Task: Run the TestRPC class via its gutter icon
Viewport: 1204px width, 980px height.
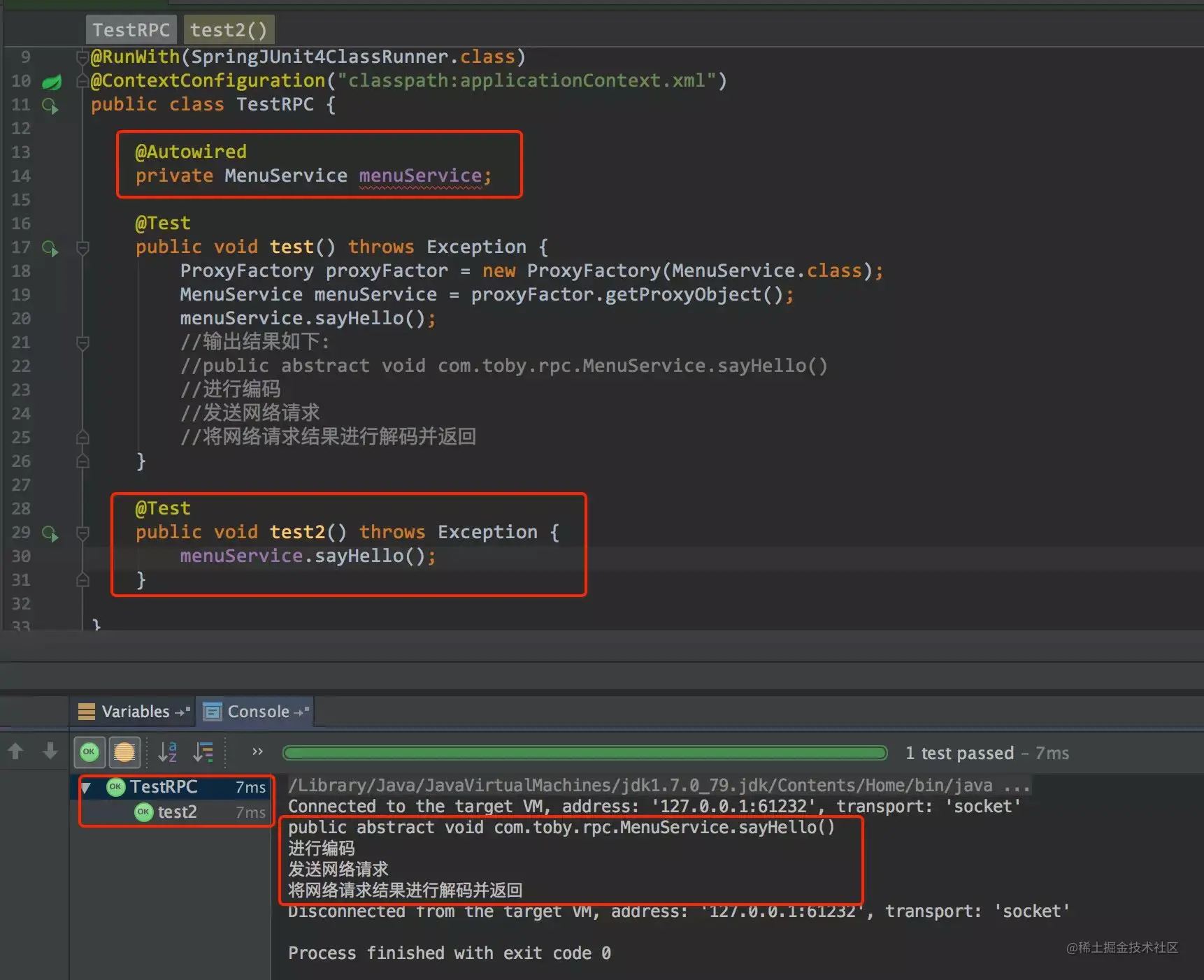Action: tap(50, 106)
